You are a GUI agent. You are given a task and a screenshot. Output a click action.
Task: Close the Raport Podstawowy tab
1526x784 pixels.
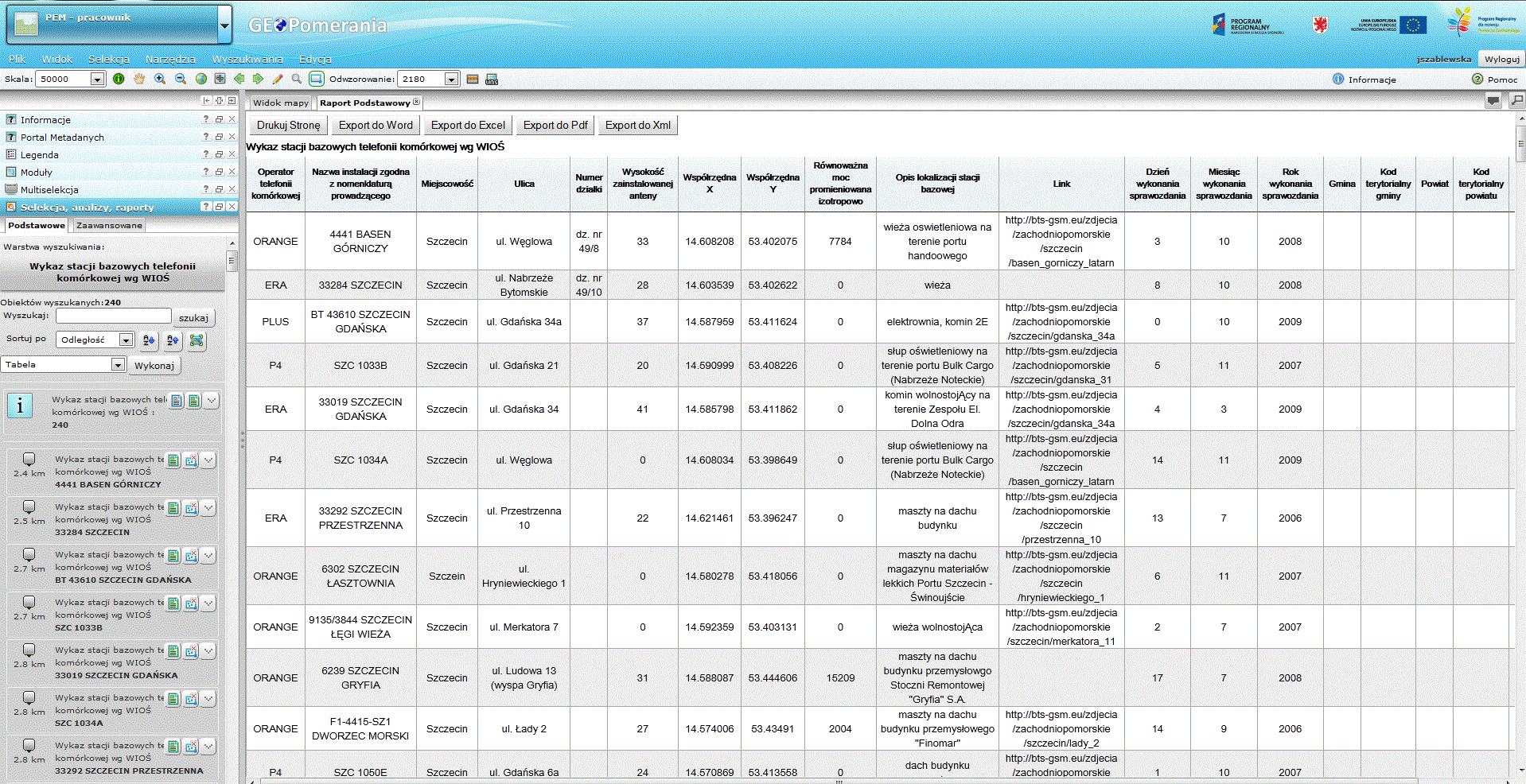tap(416, 102)
